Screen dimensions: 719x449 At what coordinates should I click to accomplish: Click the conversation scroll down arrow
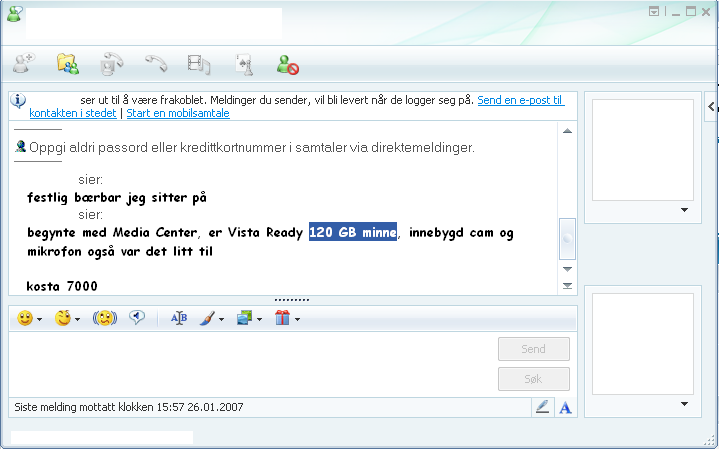click(x=567, y=269)
